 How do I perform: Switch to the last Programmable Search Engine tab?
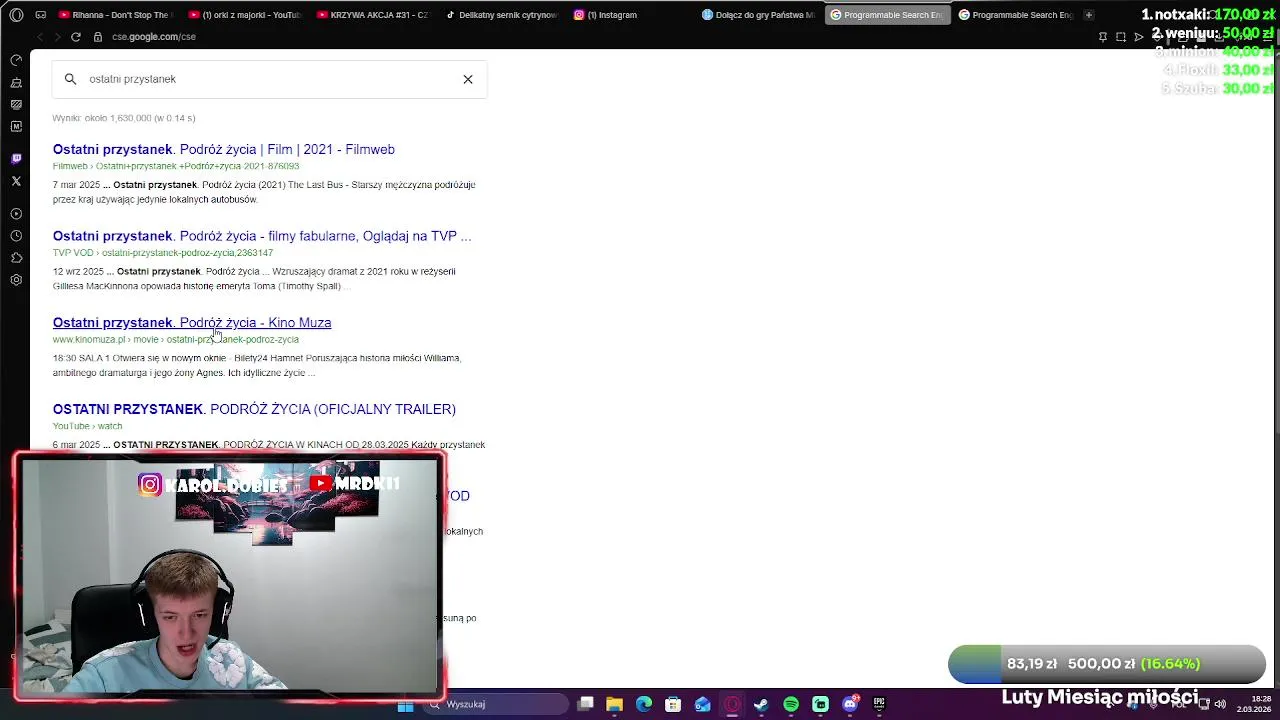[1015, 15]
